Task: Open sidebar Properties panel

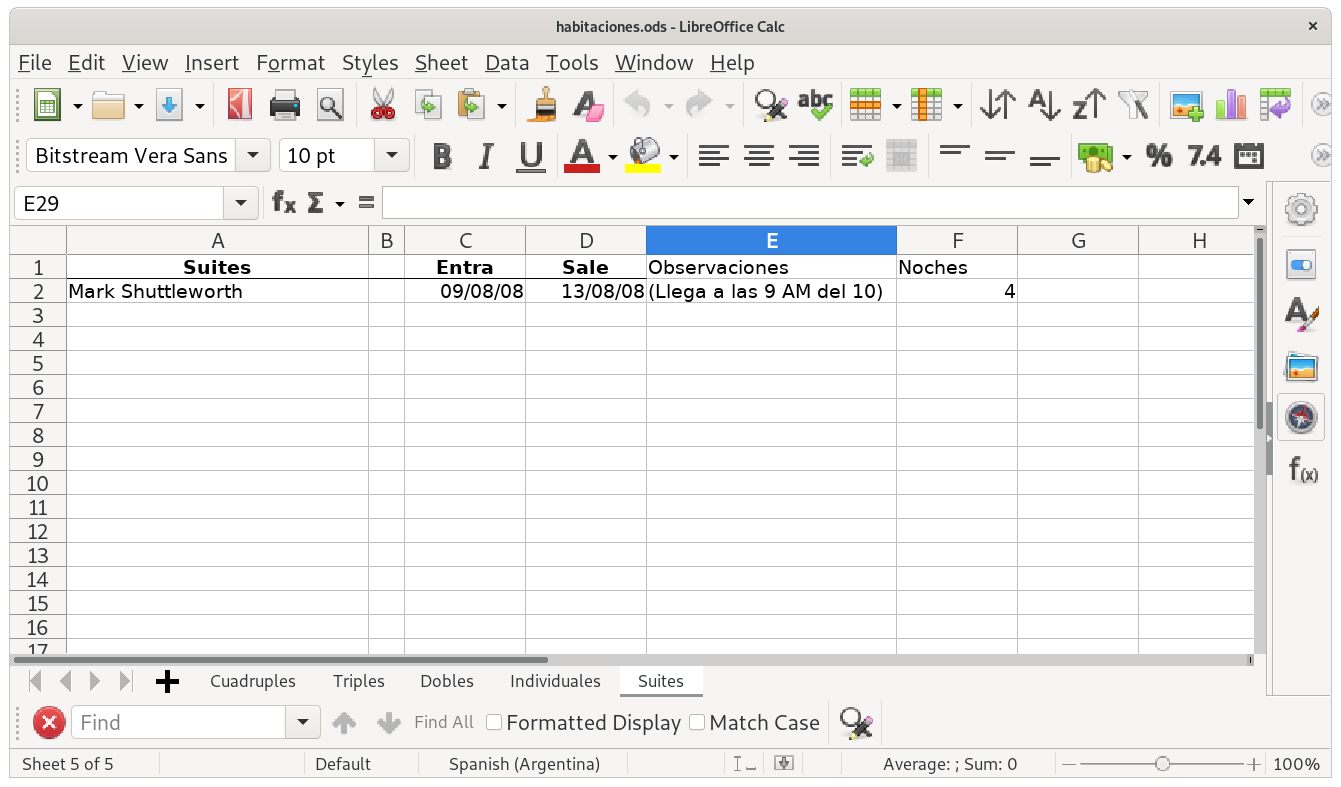Action: 1301,265
